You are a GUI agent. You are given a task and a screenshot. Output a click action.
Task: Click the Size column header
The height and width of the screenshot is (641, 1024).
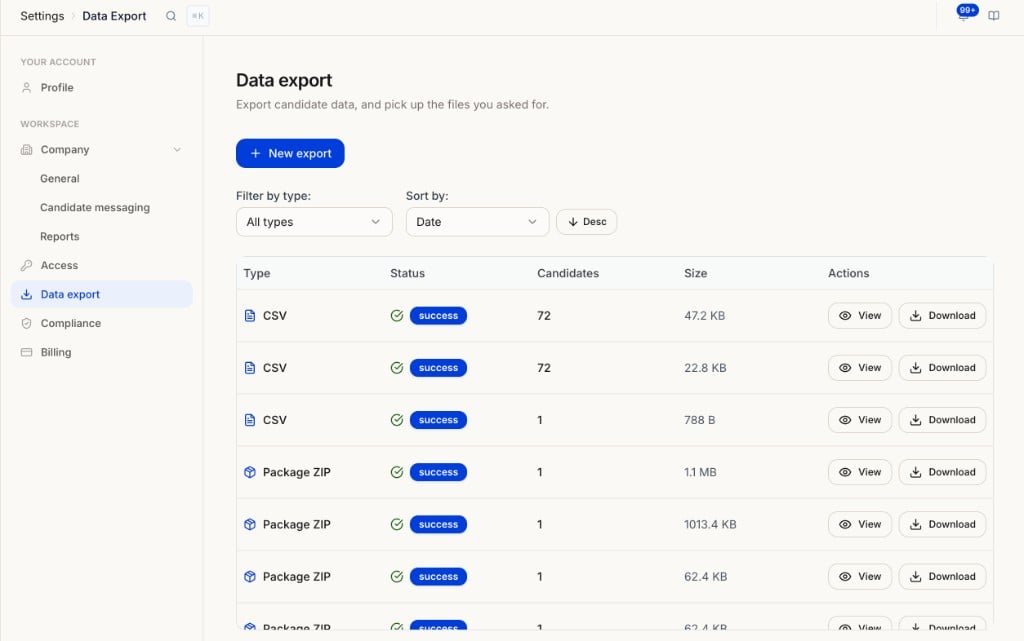click(696, 274)
